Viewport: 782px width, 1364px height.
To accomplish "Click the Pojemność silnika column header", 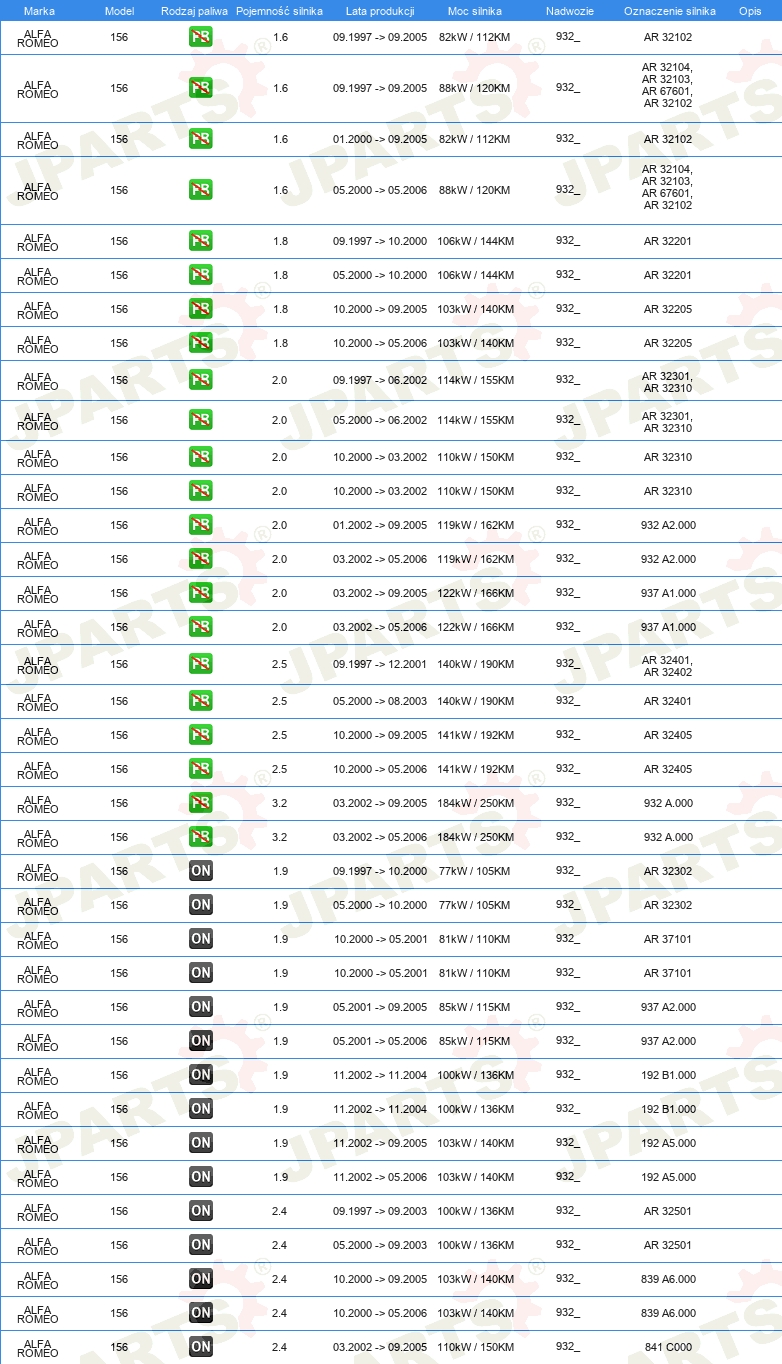I will click(280, 11).
